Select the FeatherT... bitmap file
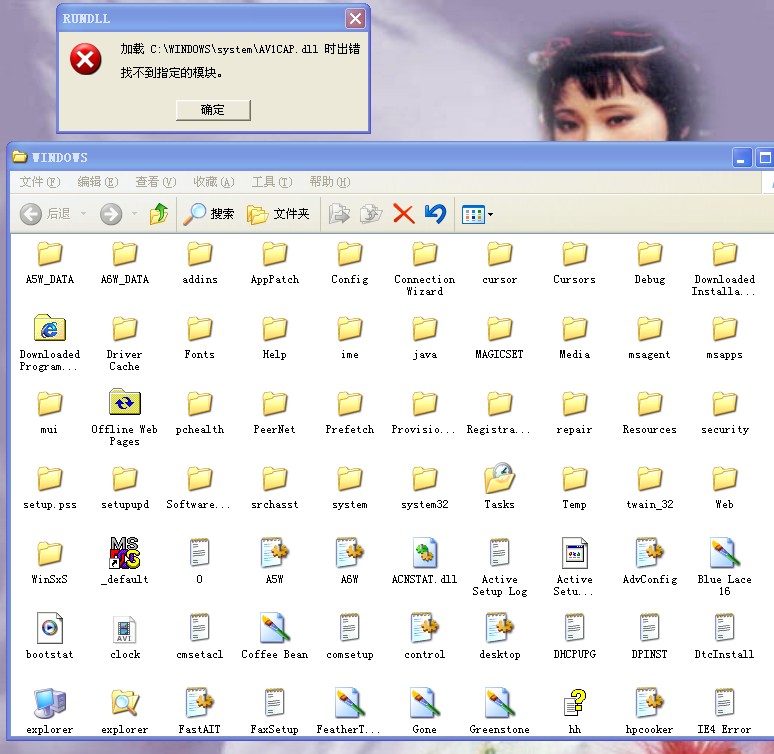The width and height of the screenshot is (774, 754). (349, 711)
